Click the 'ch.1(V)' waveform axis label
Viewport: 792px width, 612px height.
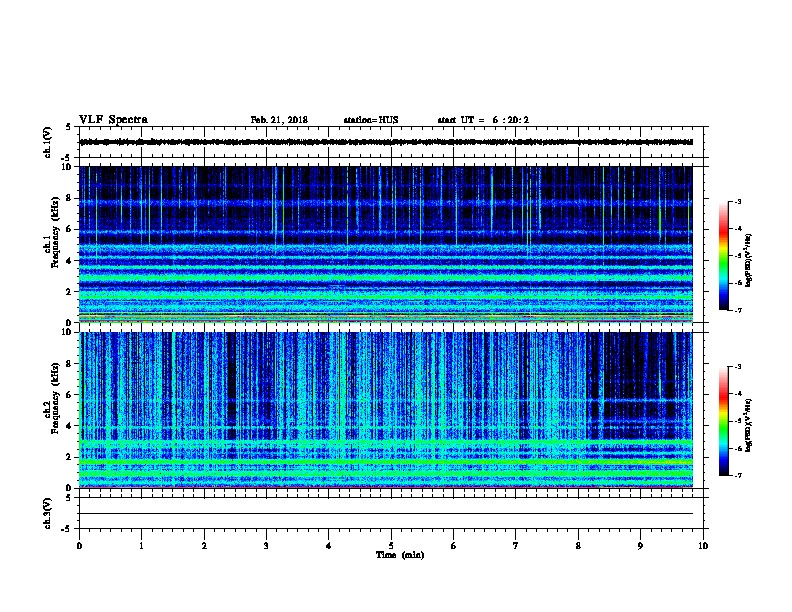point(47,142)
